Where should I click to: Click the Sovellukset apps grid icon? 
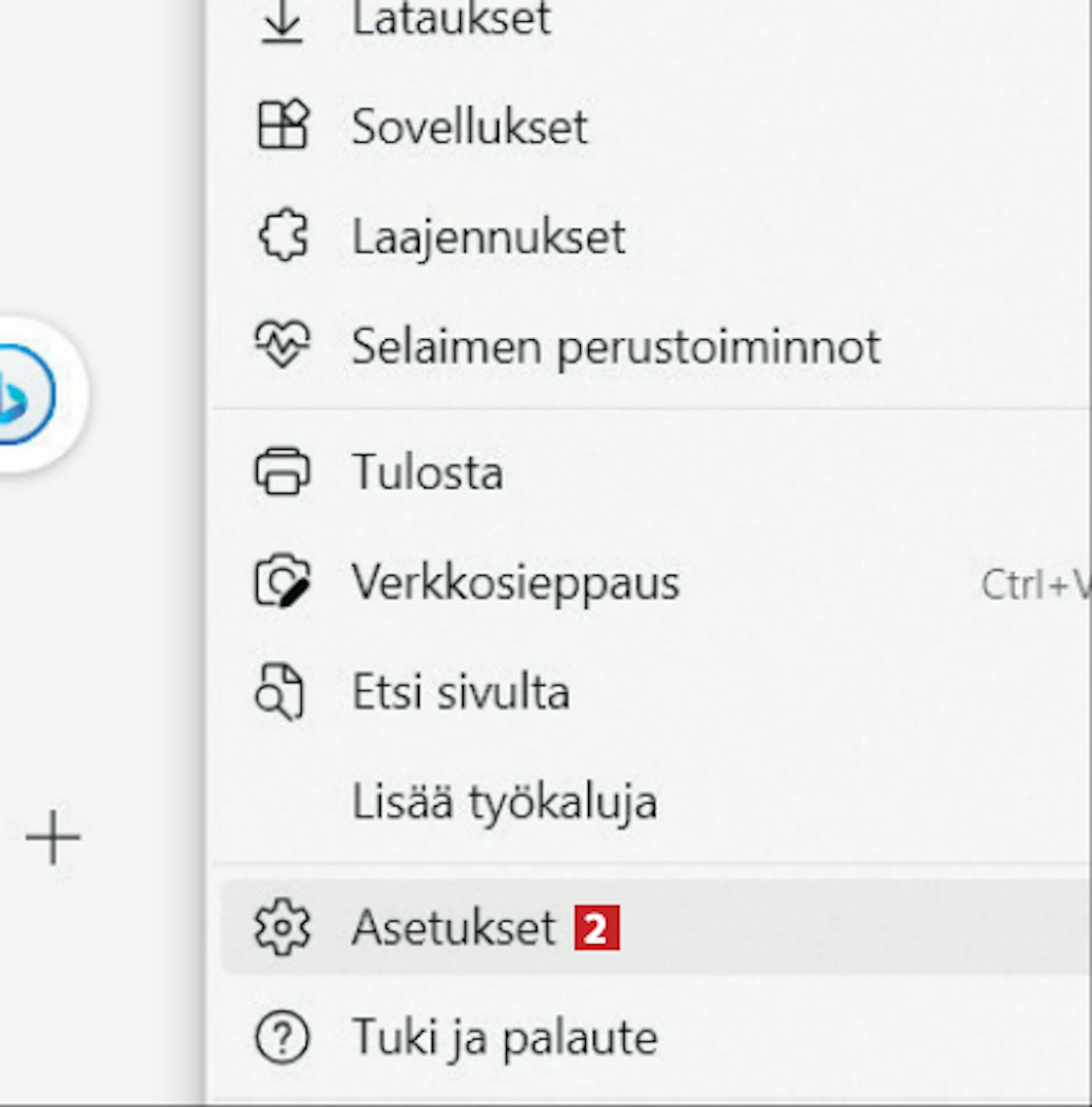(283, 125)
